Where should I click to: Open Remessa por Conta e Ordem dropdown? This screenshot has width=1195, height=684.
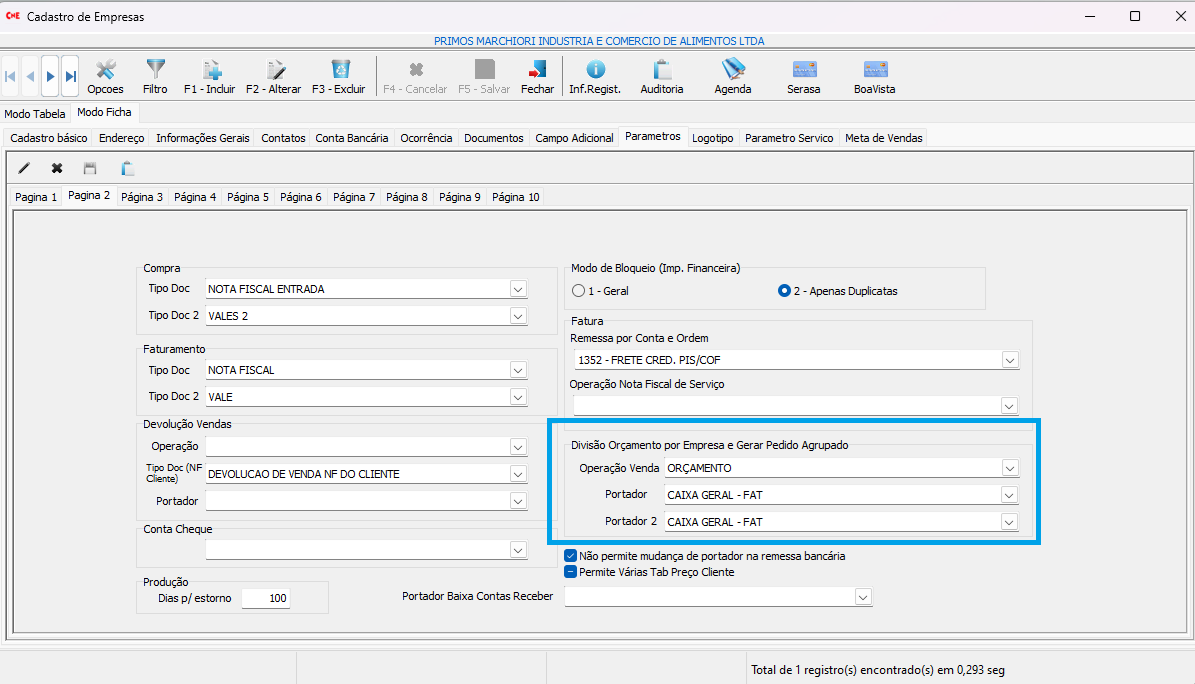click(x=1010, y=360)
